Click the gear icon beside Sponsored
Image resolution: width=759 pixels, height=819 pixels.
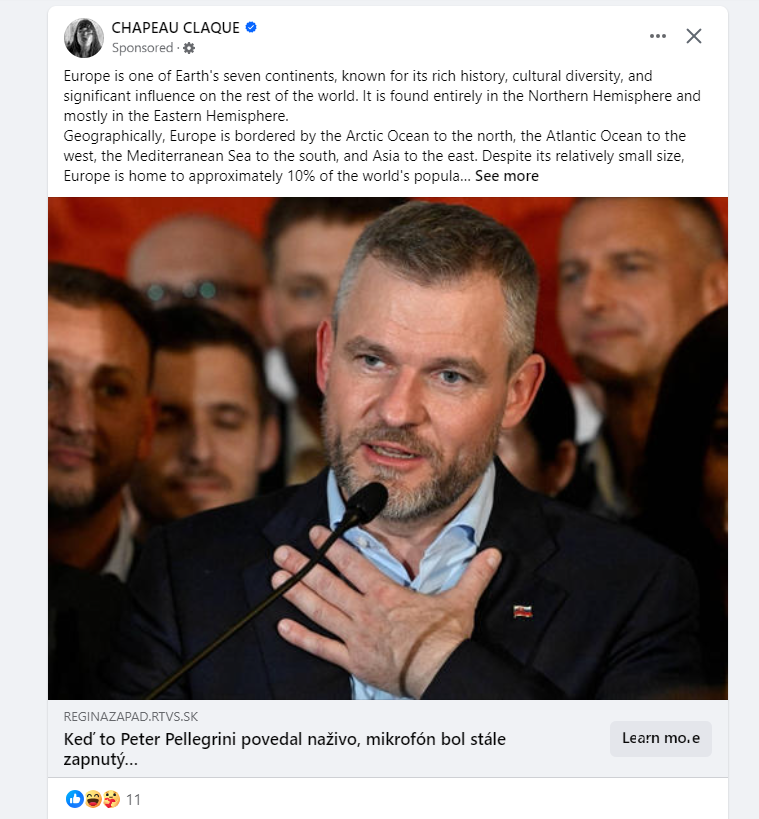[189, 48]
